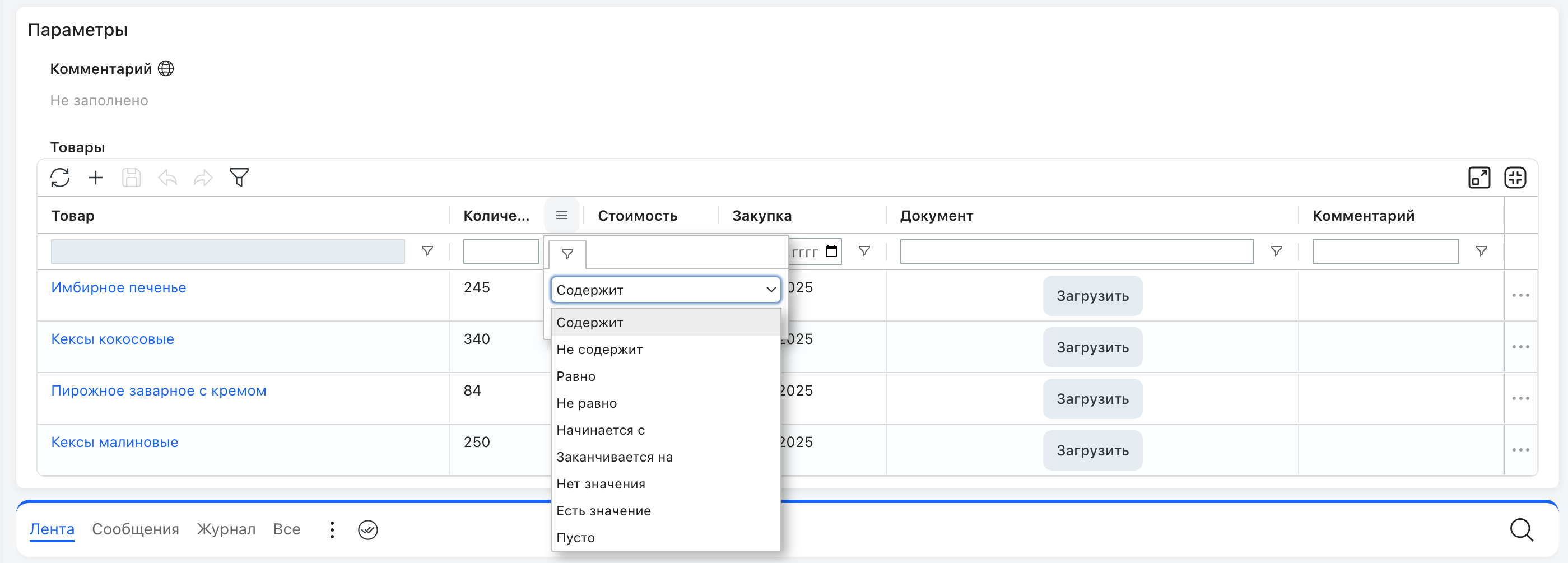
Task: Focus the Количество filter input
Action: point(501,252)
